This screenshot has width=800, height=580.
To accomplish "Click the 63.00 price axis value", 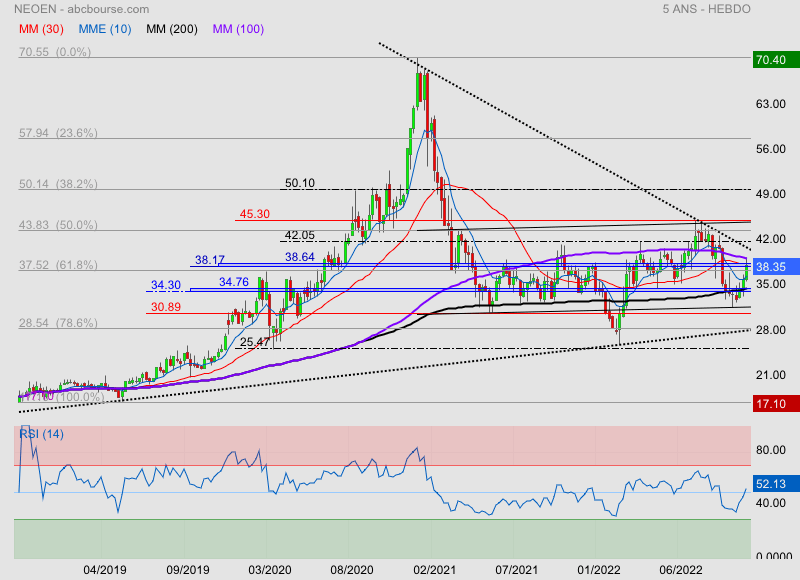I will click(771, 104).
